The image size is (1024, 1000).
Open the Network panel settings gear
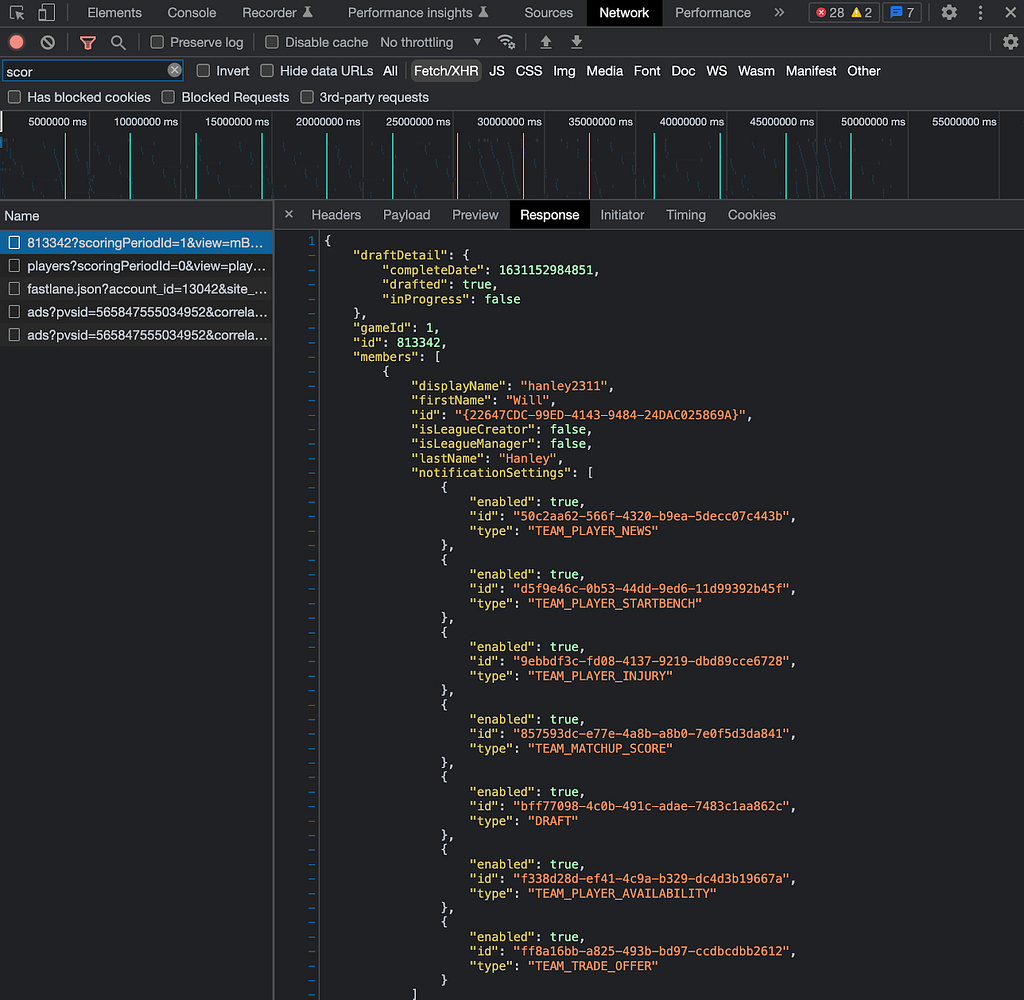(1010, 42)
